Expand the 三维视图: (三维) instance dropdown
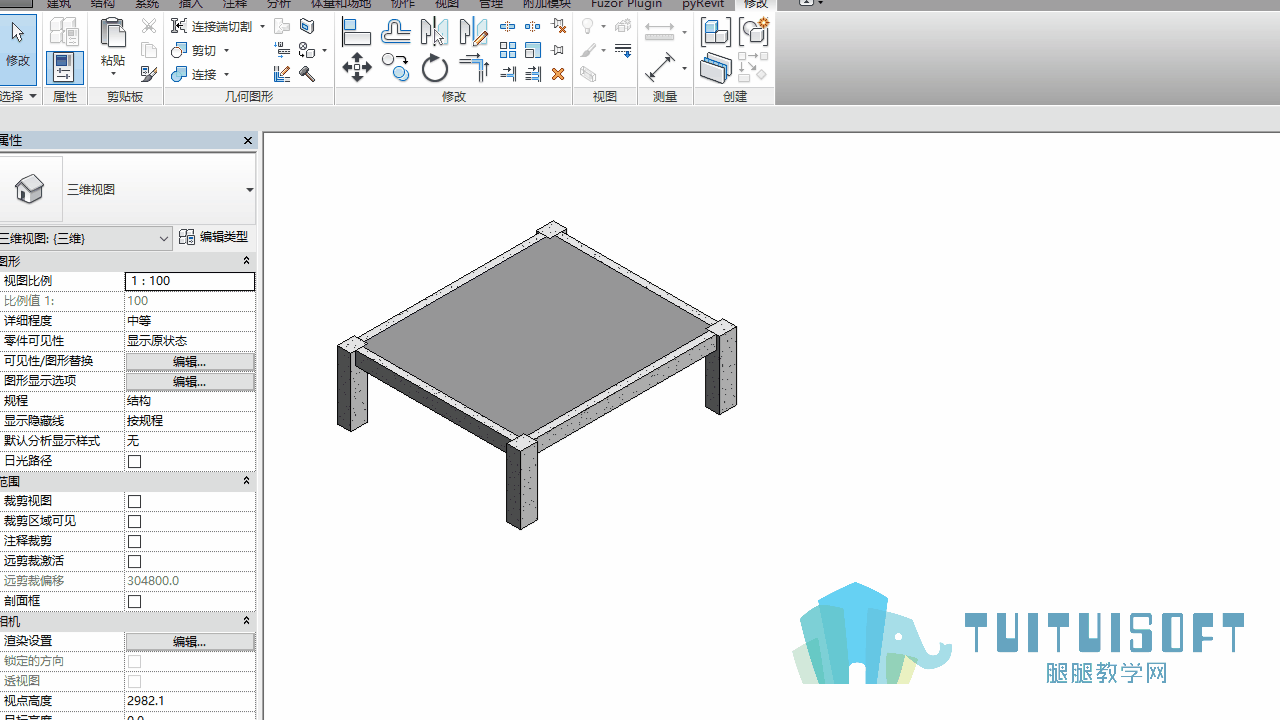This screenshot has height=720, width=1280. (164, 238)
